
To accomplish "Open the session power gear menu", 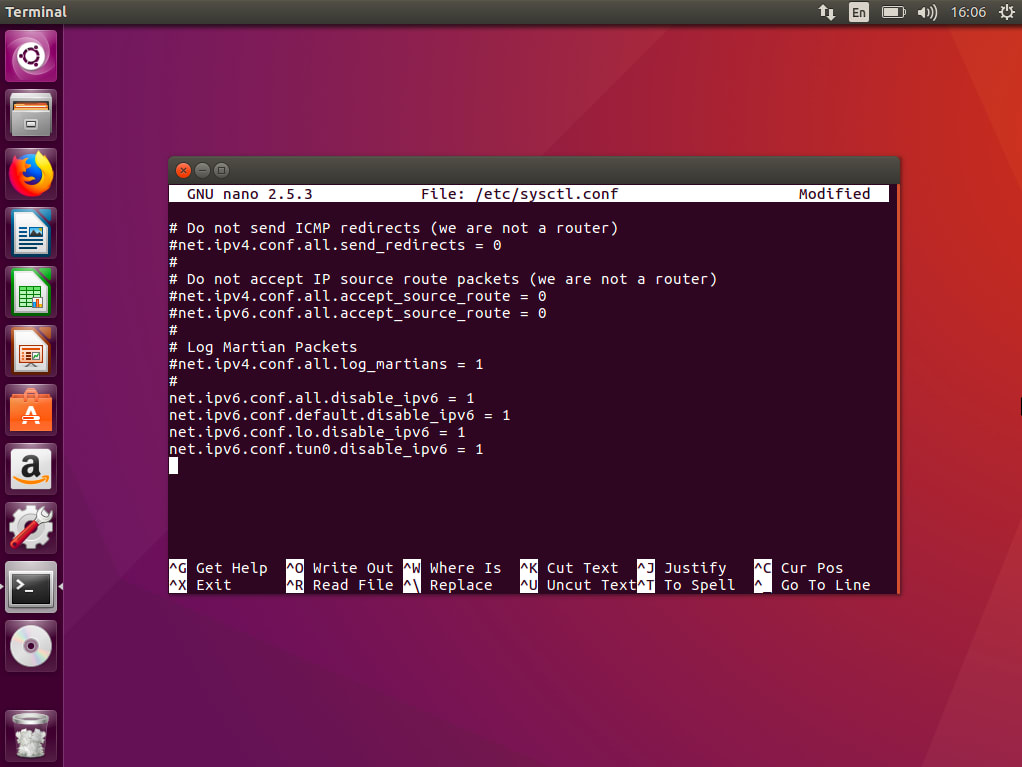I will click(x=1006, y=12).
